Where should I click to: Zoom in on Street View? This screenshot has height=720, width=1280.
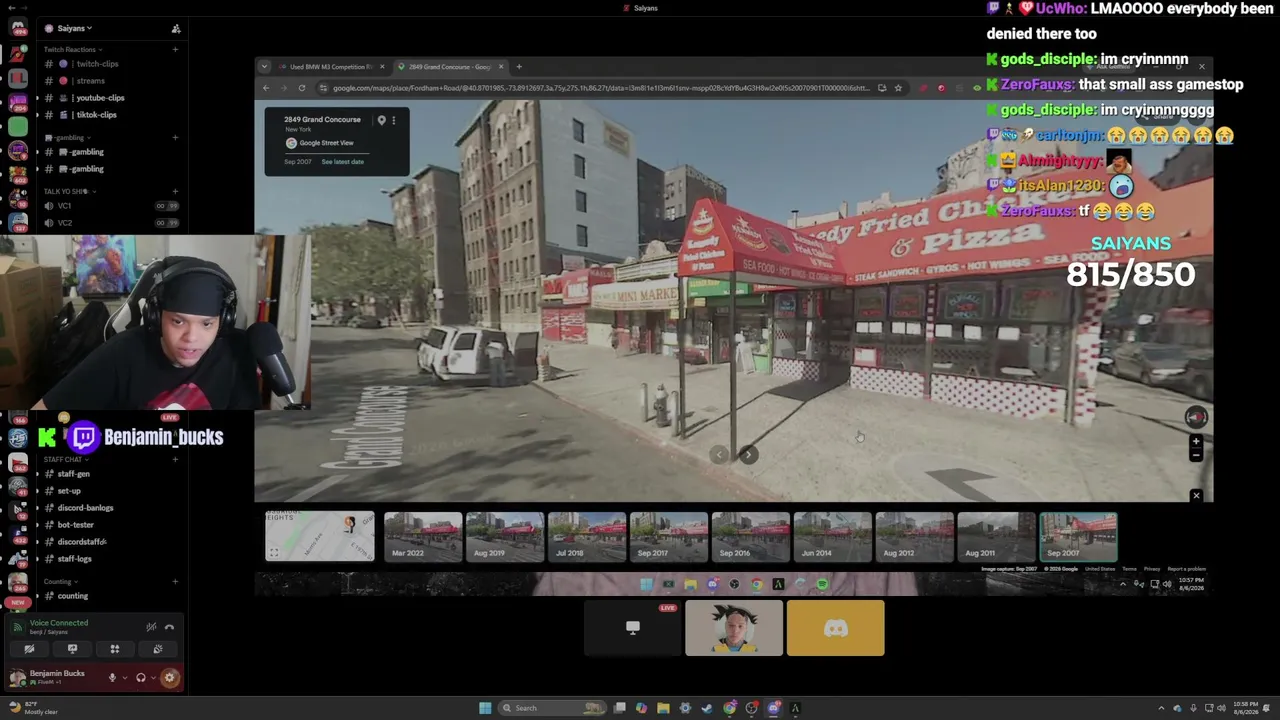[x=1196, y=441]
